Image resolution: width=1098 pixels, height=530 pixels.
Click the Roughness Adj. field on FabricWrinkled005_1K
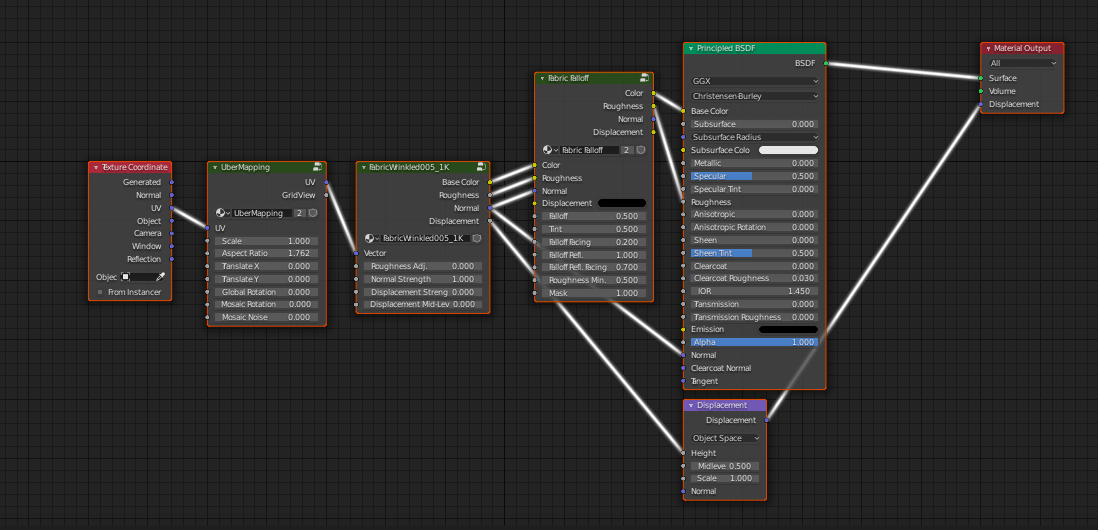423,266
